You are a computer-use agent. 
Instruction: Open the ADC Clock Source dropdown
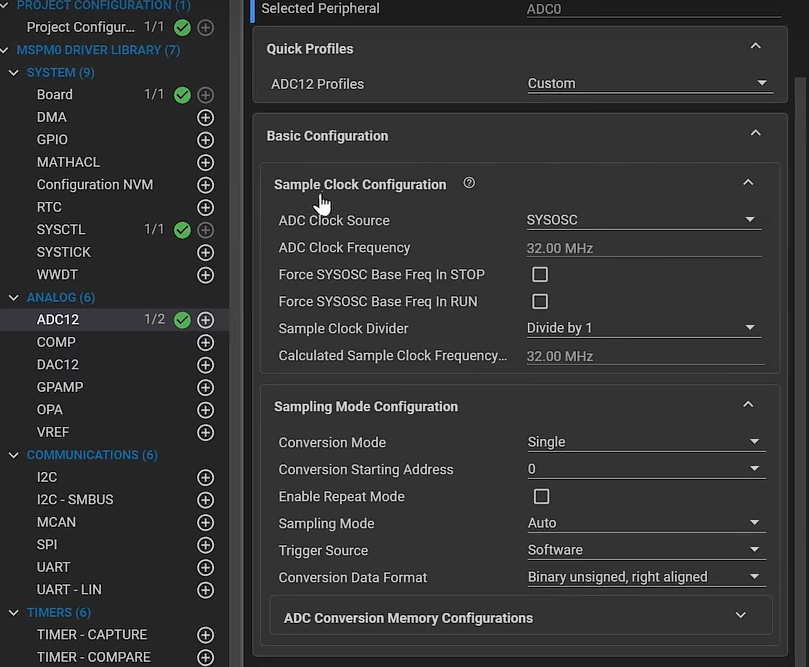tap(644, 220)
